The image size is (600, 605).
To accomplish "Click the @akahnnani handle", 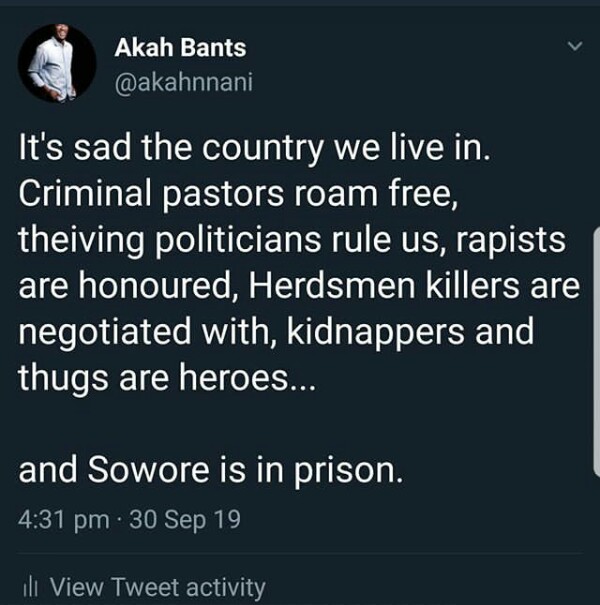I will click(x=188, y=79).
